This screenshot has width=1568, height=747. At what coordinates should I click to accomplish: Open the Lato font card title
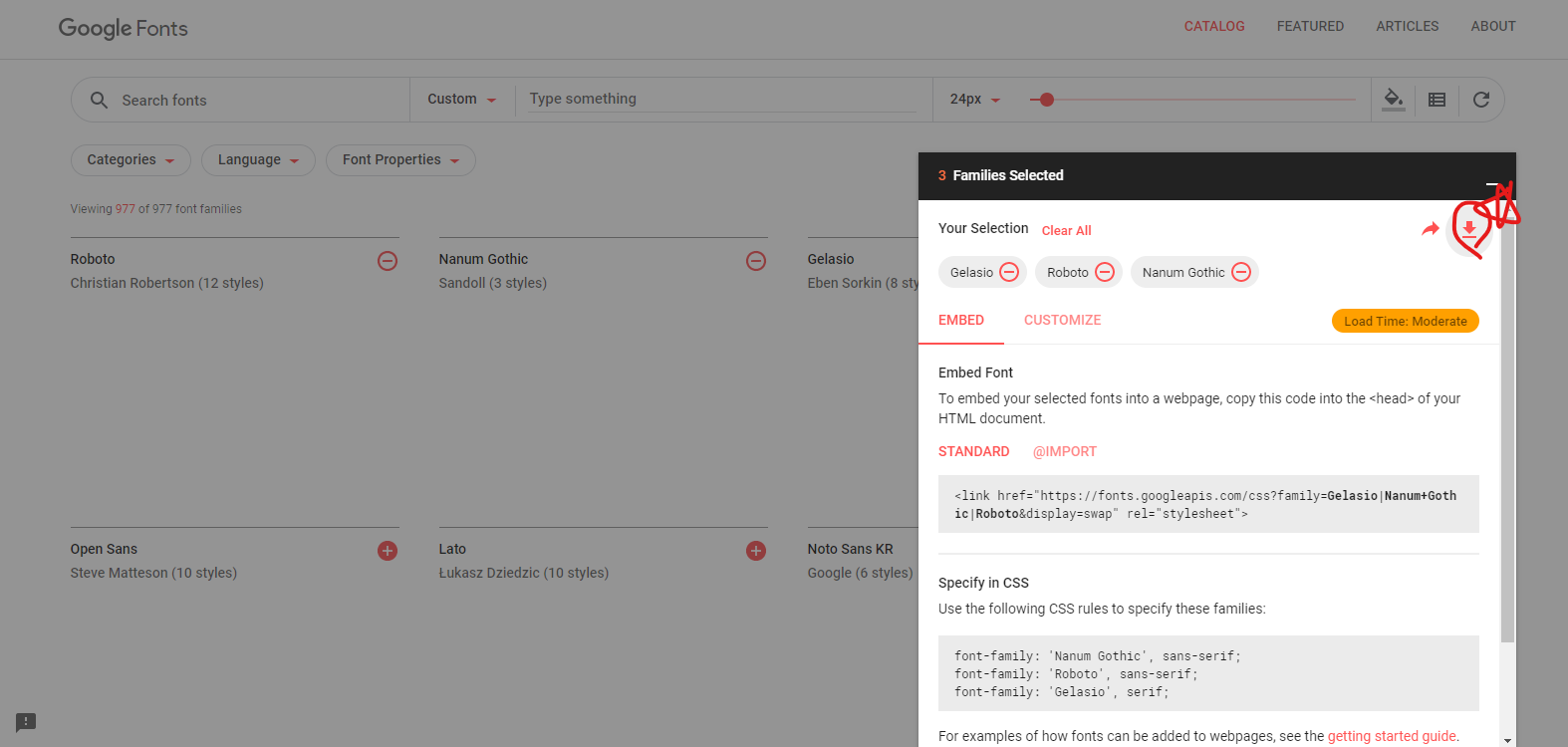coord(452,549)
